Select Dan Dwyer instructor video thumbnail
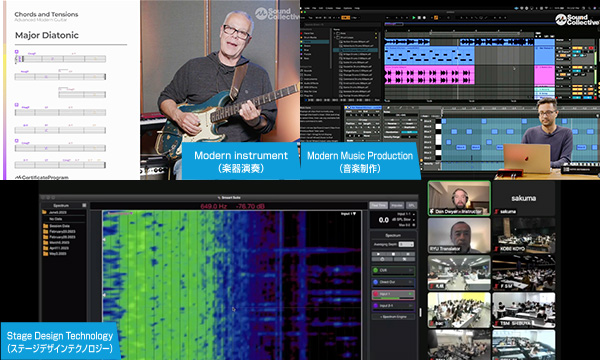The height and width of the screenshot is (360, 600). click(459, 198)
